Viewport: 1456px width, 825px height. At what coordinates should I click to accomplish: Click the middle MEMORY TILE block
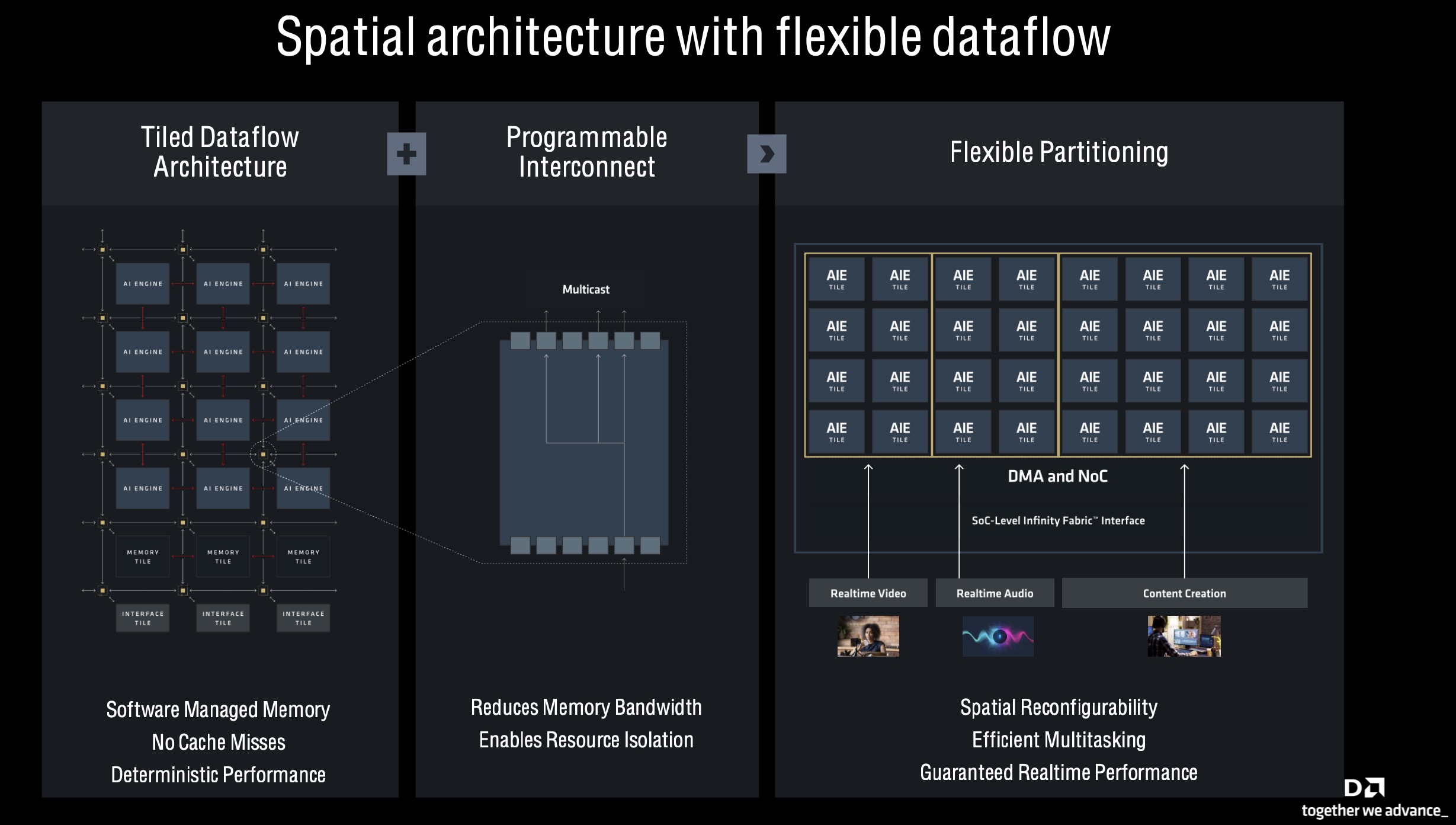click(223, 557)
